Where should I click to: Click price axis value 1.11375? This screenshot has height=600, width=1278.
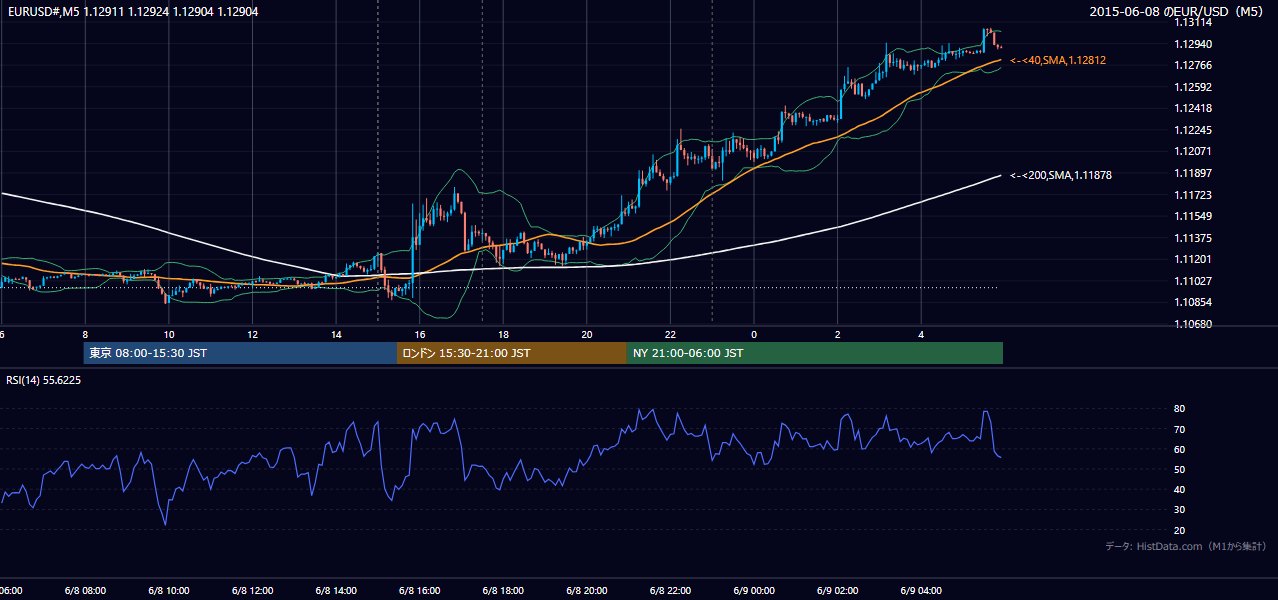pyautogui.click(x=1193, y=238)
